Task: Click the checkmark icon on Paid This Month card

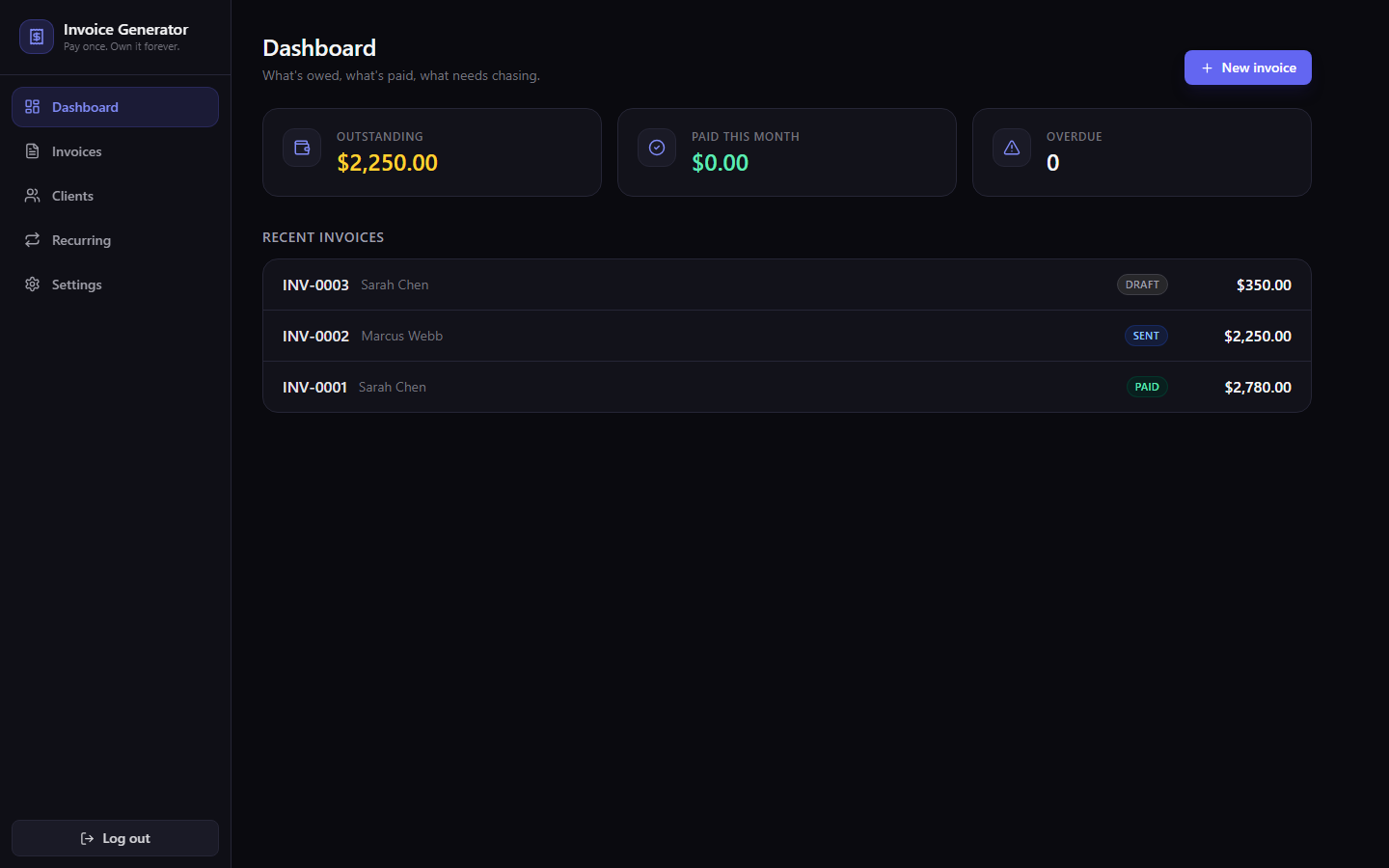Action: tap(657, 148)
